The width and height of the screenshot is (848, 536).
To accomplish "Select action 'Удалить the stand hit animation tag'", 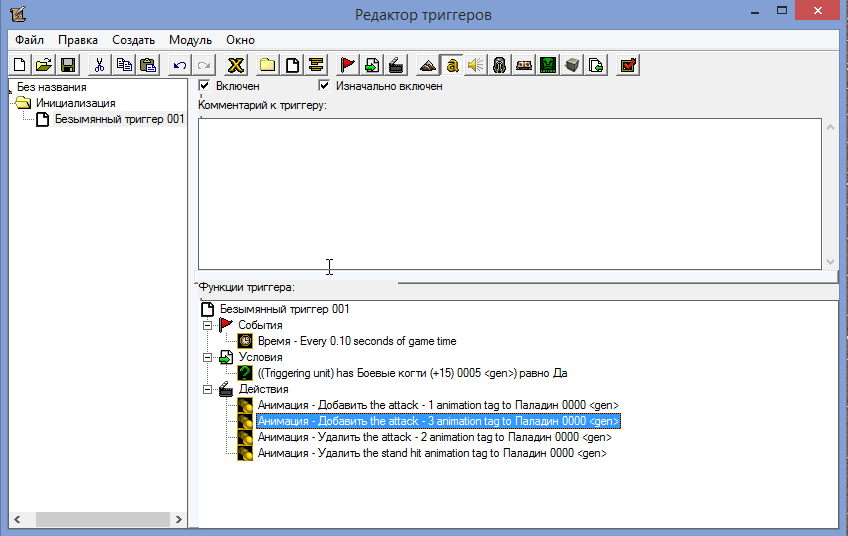I will point(432,453).
